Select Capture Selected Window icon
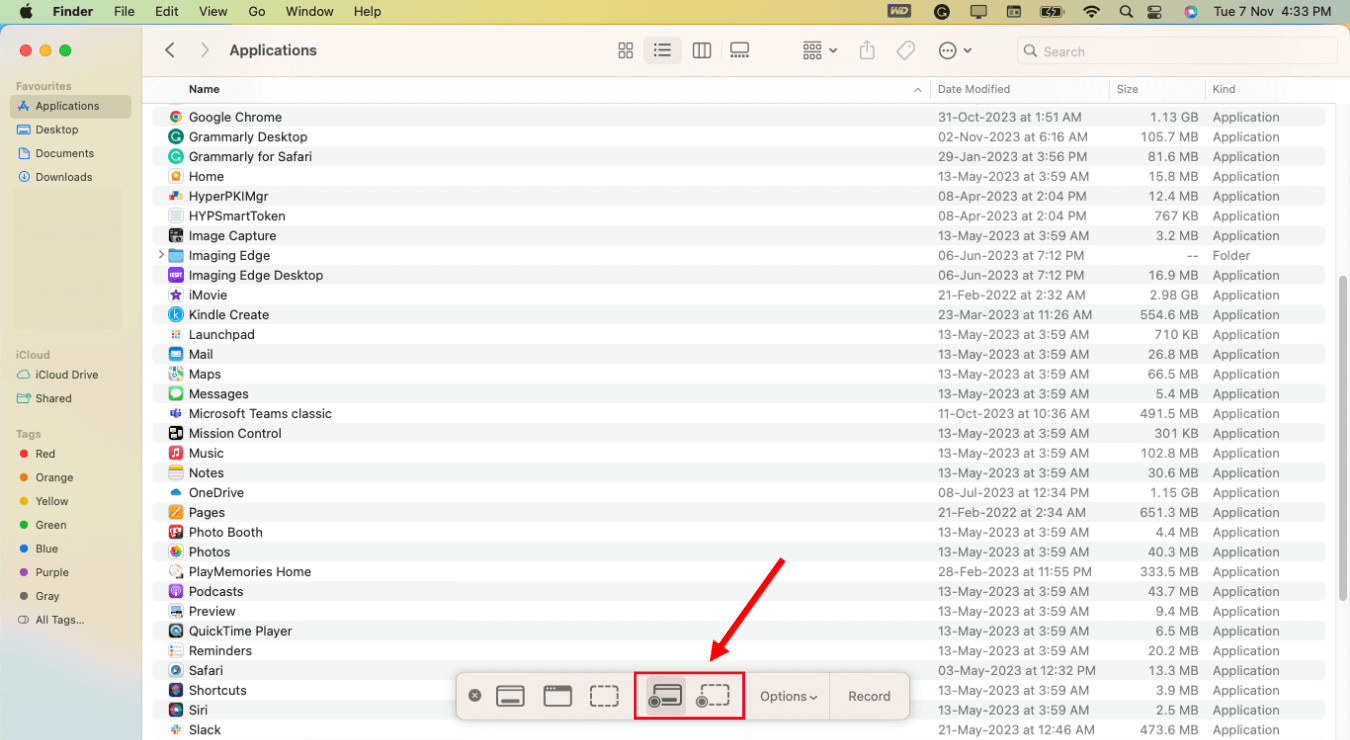1350x740 pixels. pos(557,696)
